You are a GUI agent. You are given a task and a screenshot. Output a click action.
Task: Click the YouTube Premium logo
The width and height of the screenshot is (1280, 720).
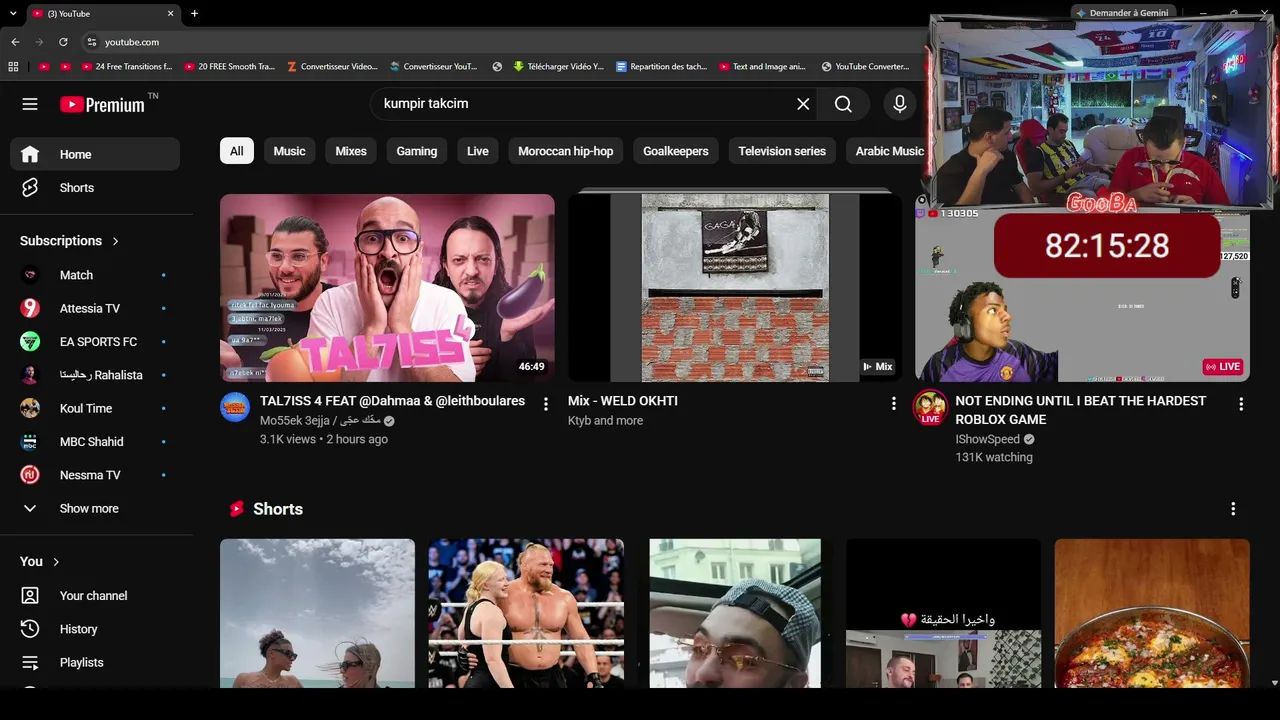click(x=102, y=104)
